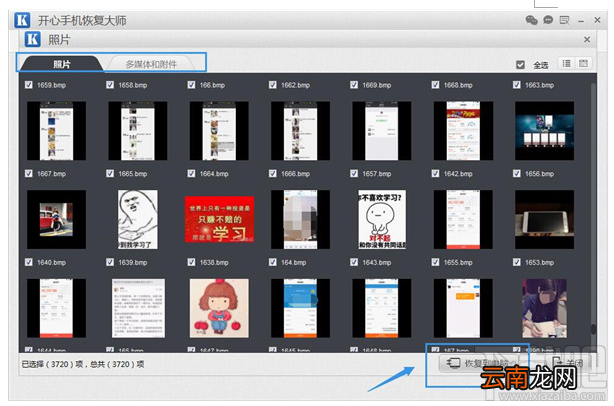
Task: Open thumbnail of 1658.bmp
Action: (138, 131)
